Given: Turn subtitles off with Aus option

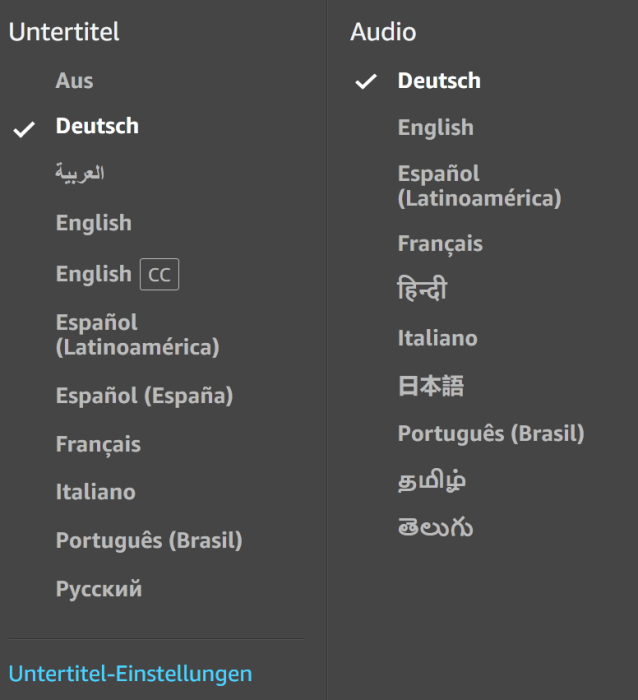Looking at the screenshot, I should click(x=74, y=81).
